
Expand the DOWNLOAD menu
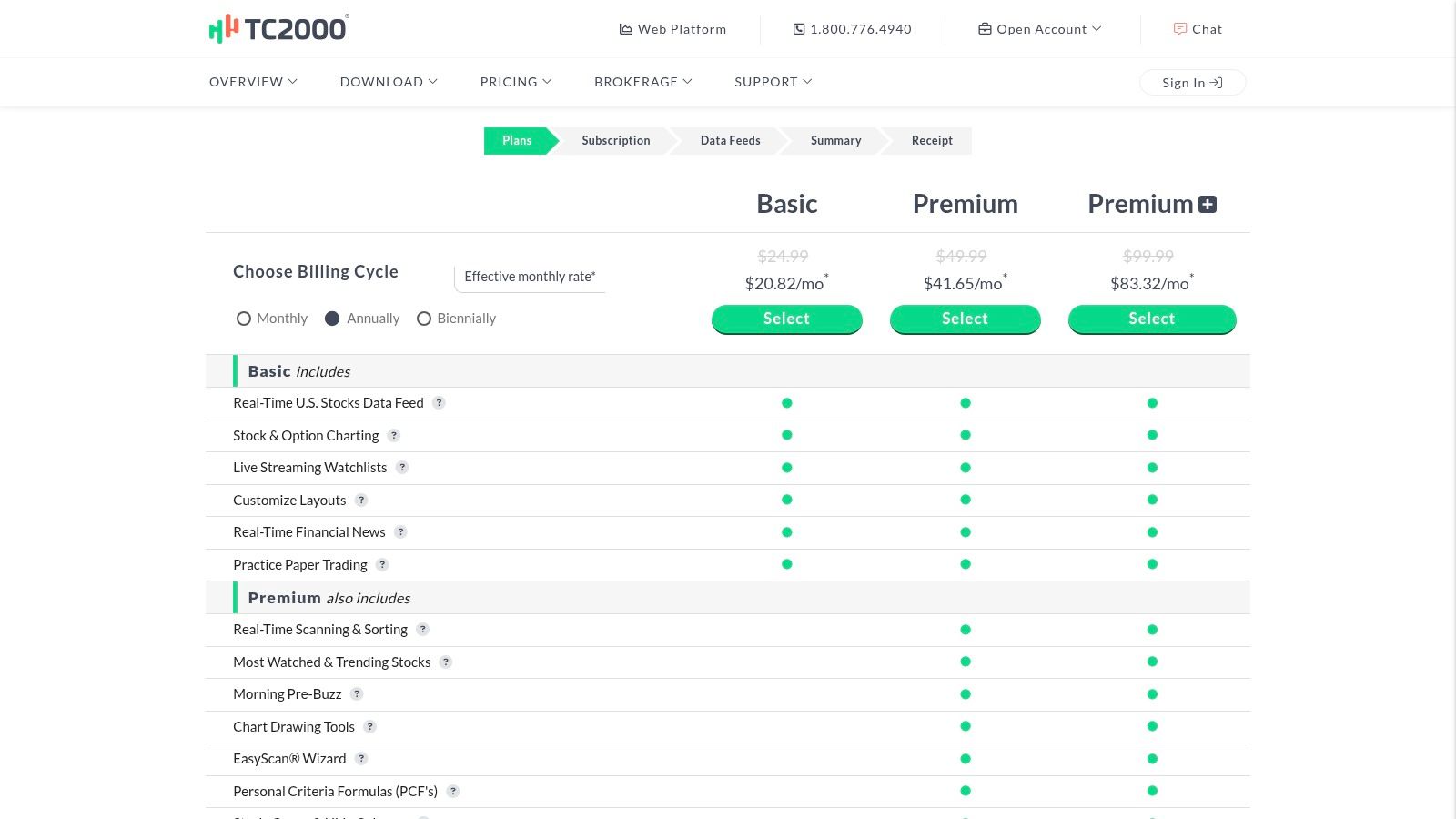[x=389, y=82]
